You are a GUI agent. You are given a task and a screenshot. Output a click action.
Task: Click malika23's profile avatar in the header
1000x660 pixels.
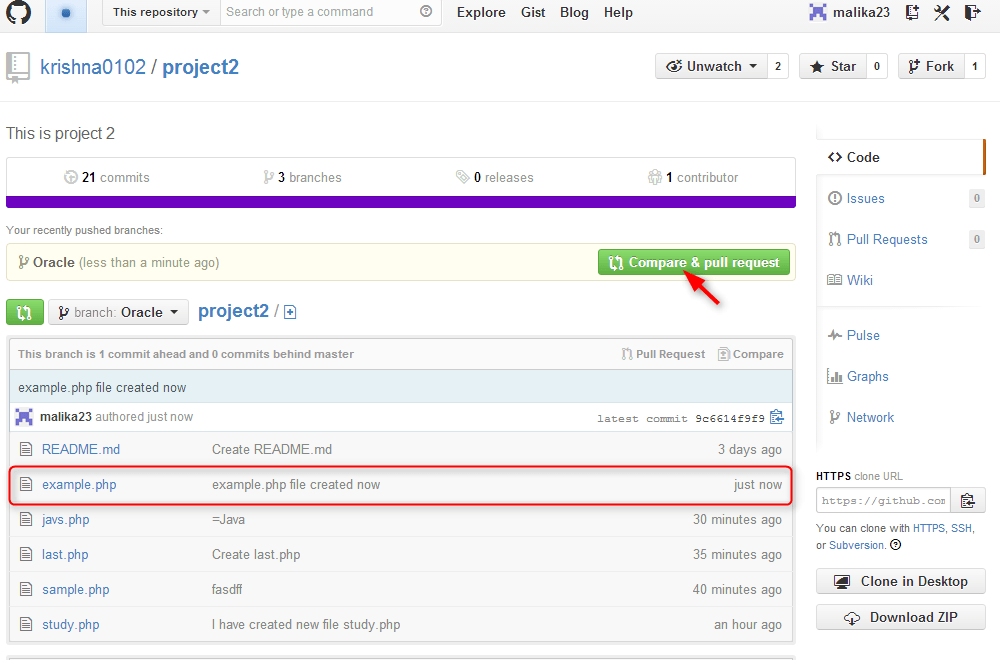(x=818, y=12)
